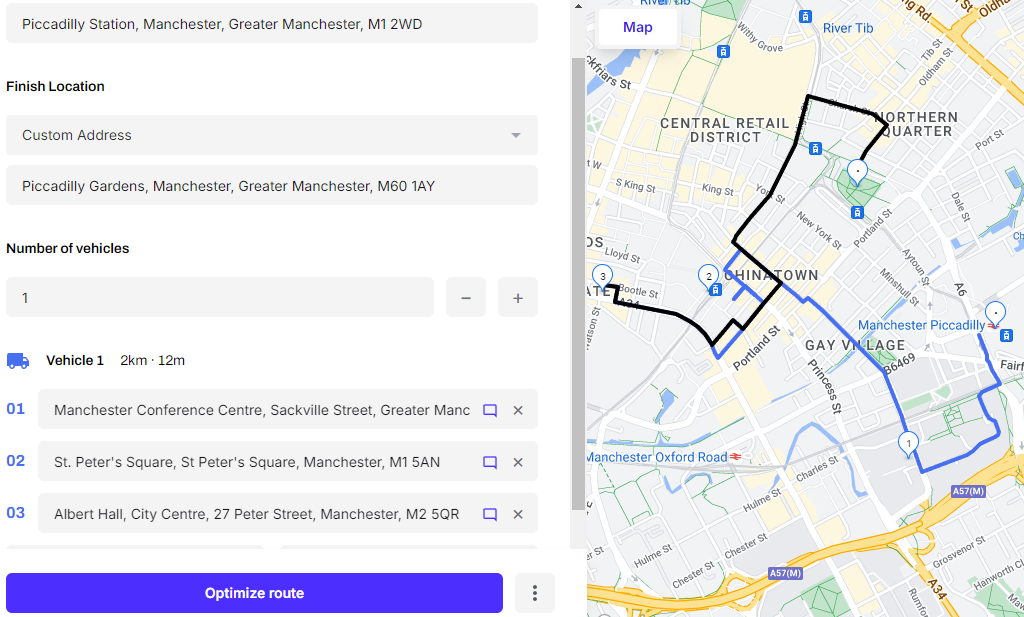Remove the Albert Hall stop

[518, 514]
